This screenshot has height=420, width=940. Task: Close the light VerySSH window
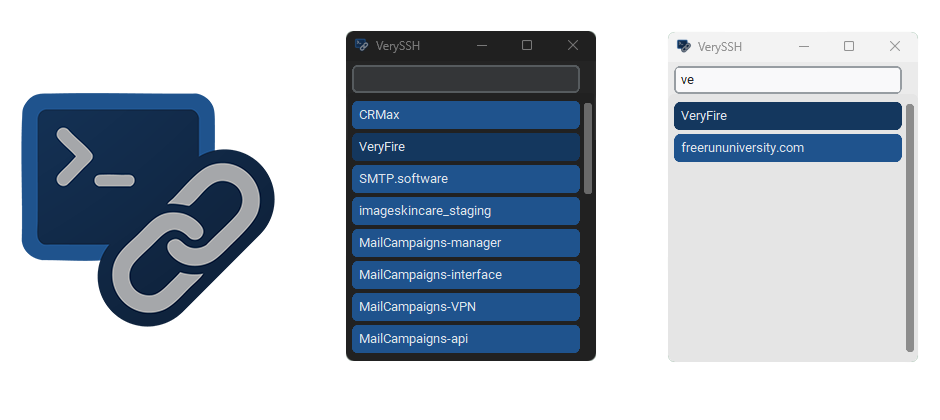point(894,46)
